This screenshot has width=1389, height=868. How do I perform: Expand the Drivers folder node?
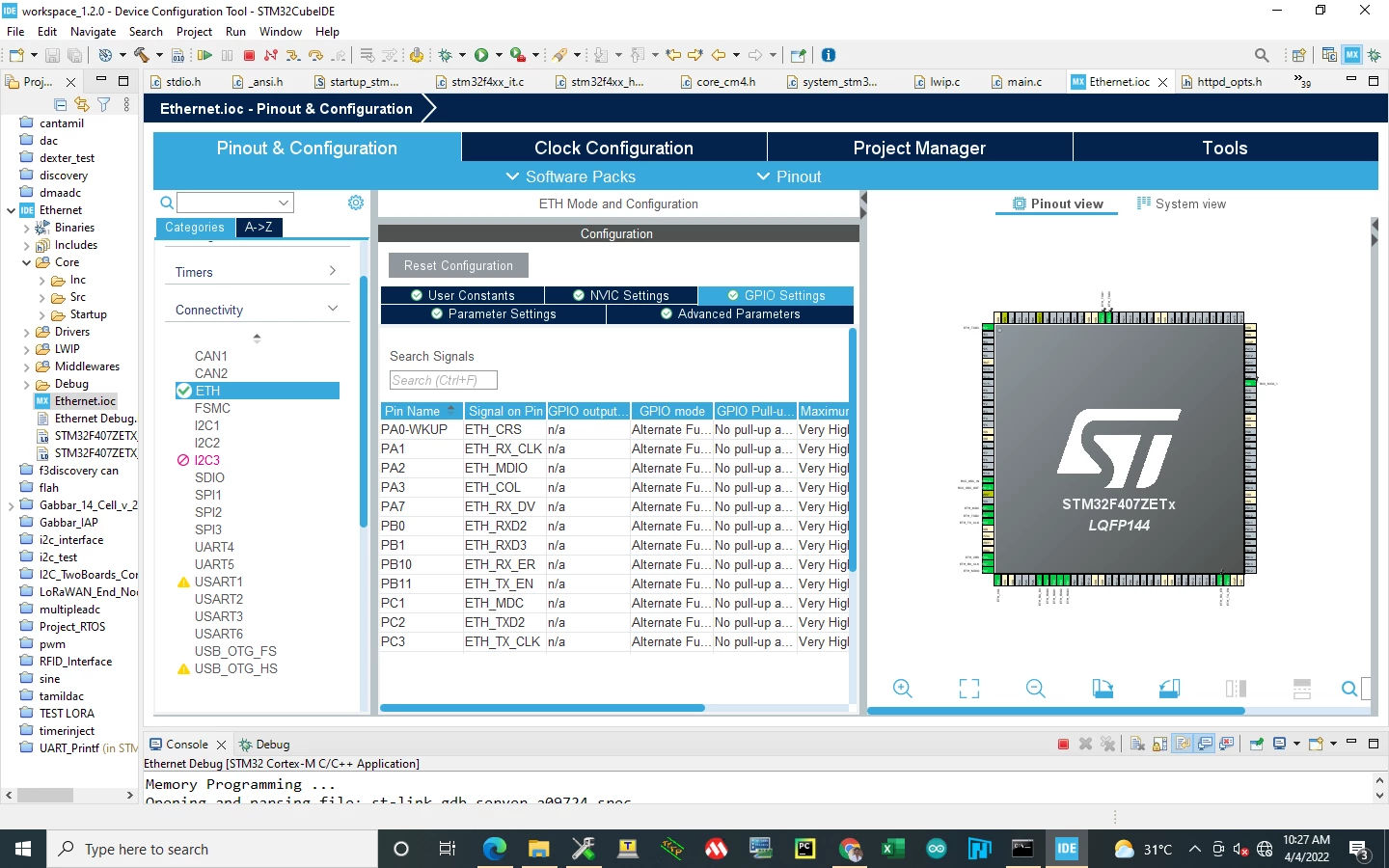pyautogui.click(x=26, y=332)
